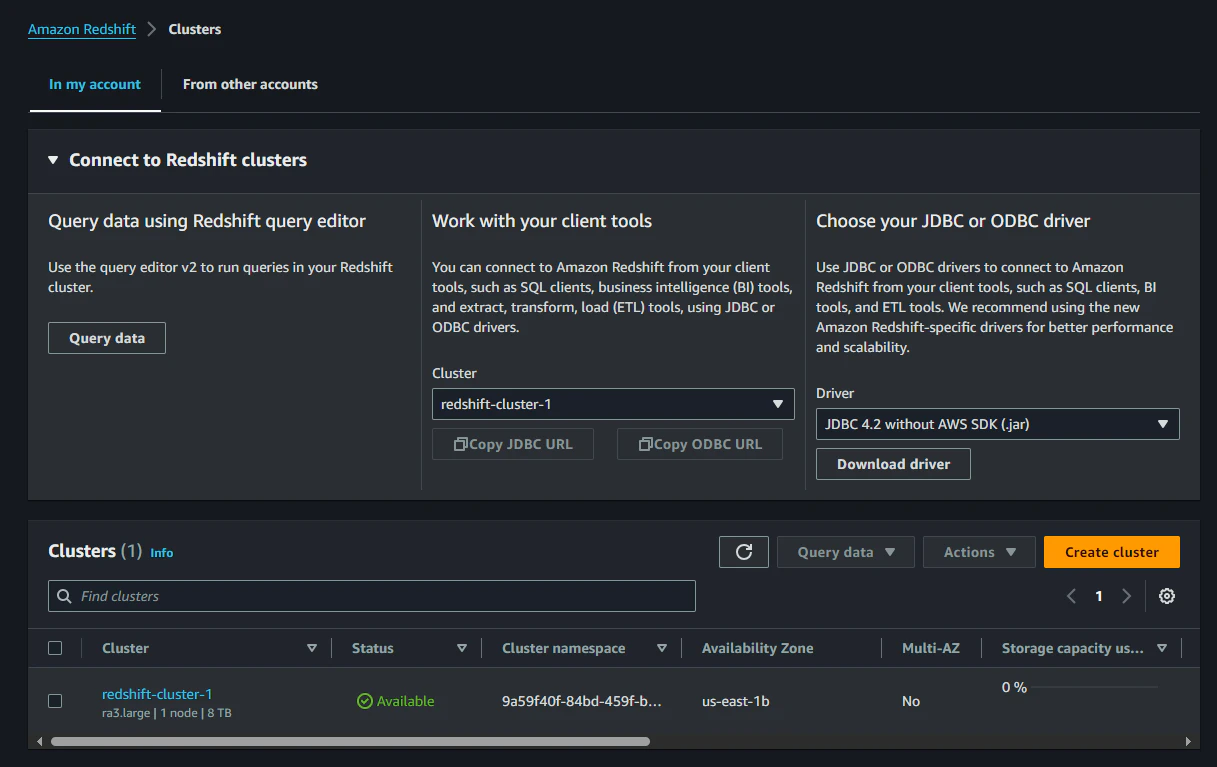Viewport: 1217px width, 767px height.
Task: Click Query data button in query editor panel
Action: tap(107, 338)
